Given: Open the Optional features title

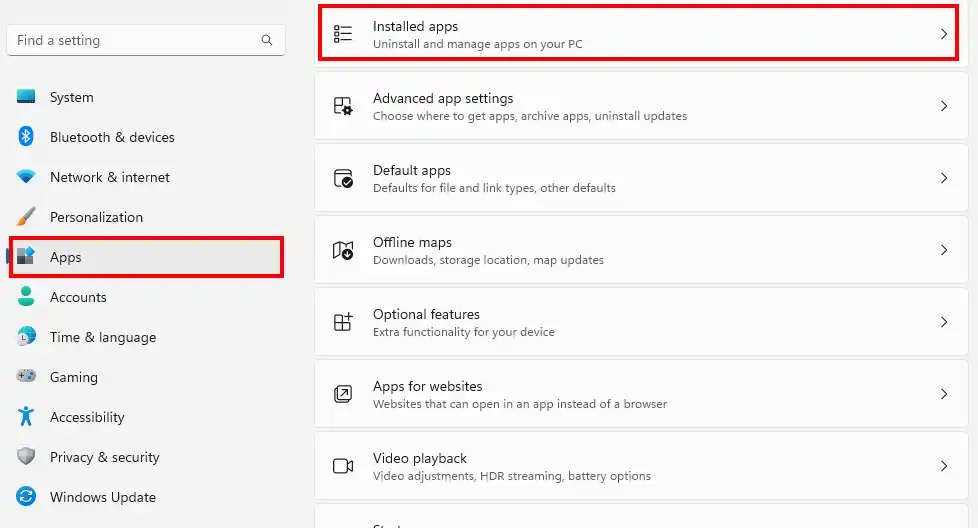Looking at the screenshot, I should click(x=426, y=314).
